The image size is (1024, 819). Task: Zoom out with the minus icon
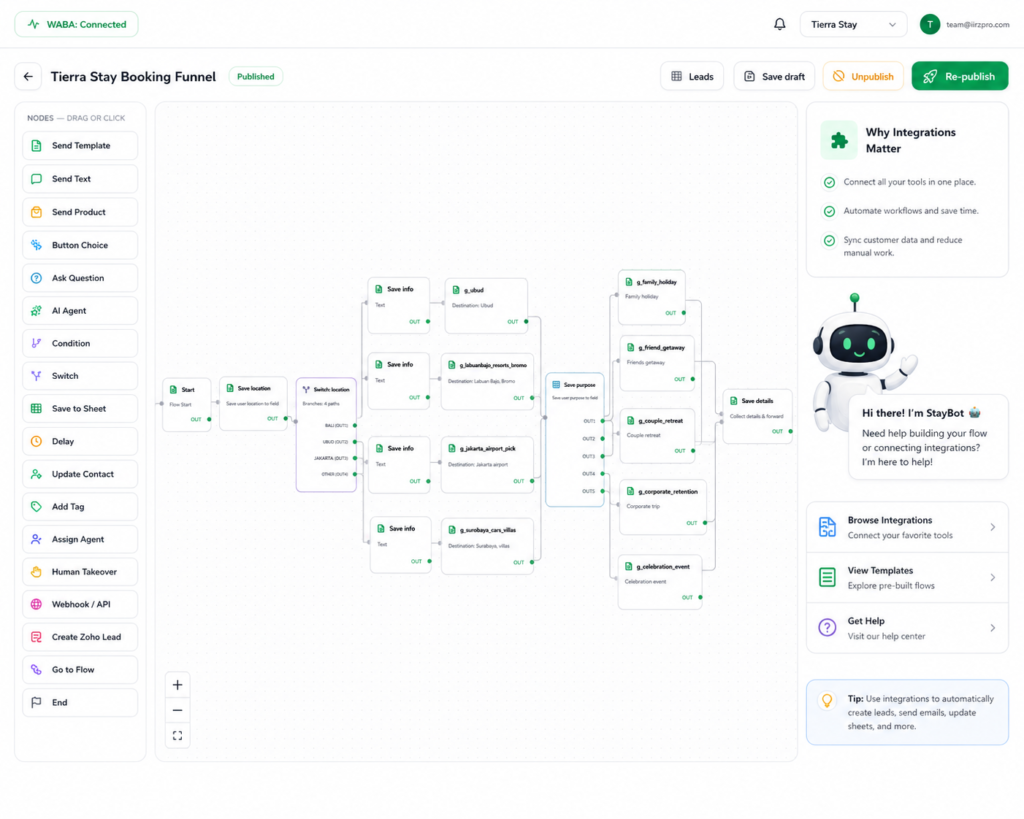click(x=178, y=710)
